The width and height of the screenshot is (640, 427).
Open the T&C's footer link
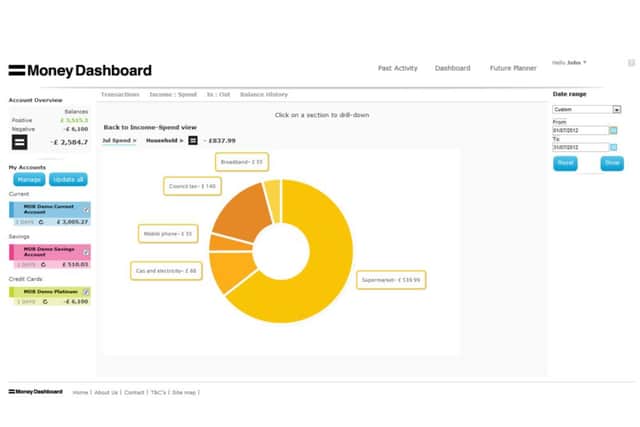point(158,392)
